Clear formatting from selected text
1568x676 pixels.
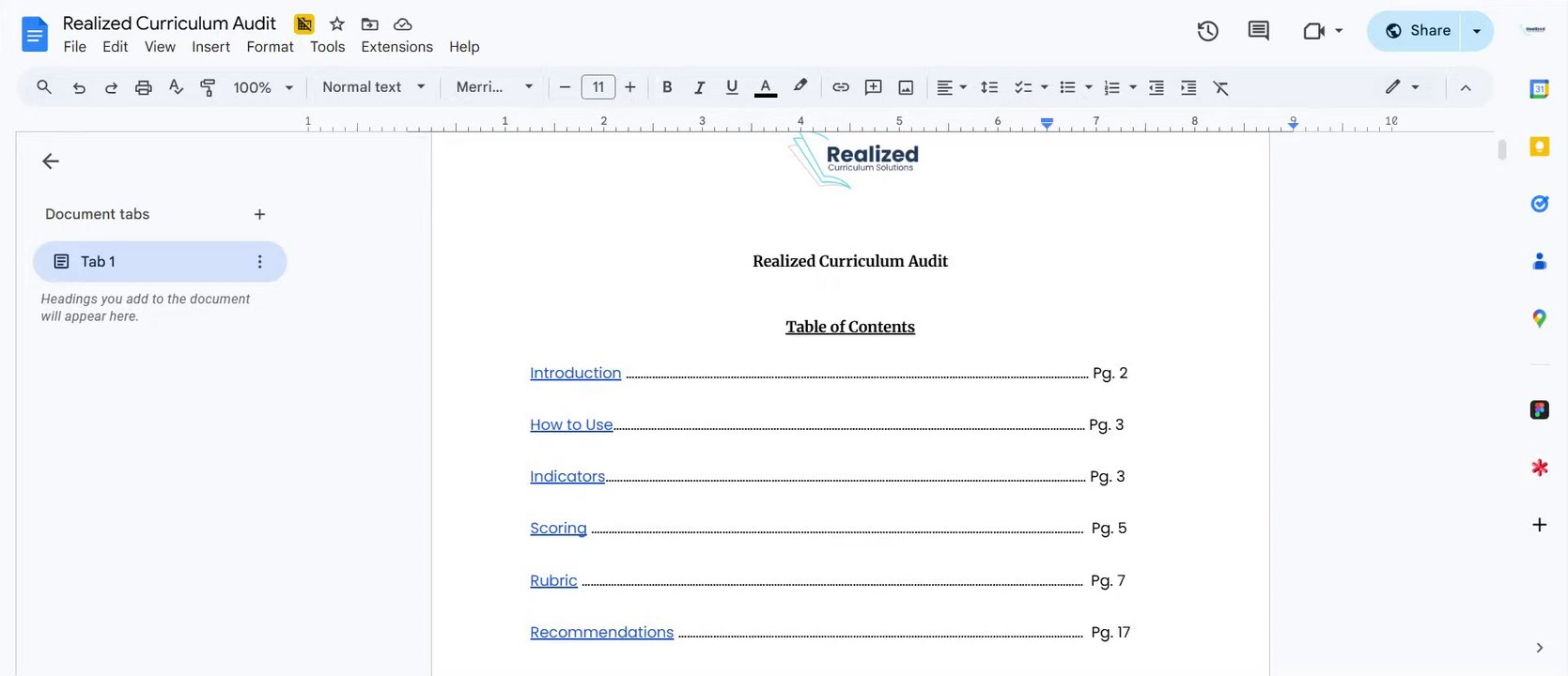coord(1220,87)
